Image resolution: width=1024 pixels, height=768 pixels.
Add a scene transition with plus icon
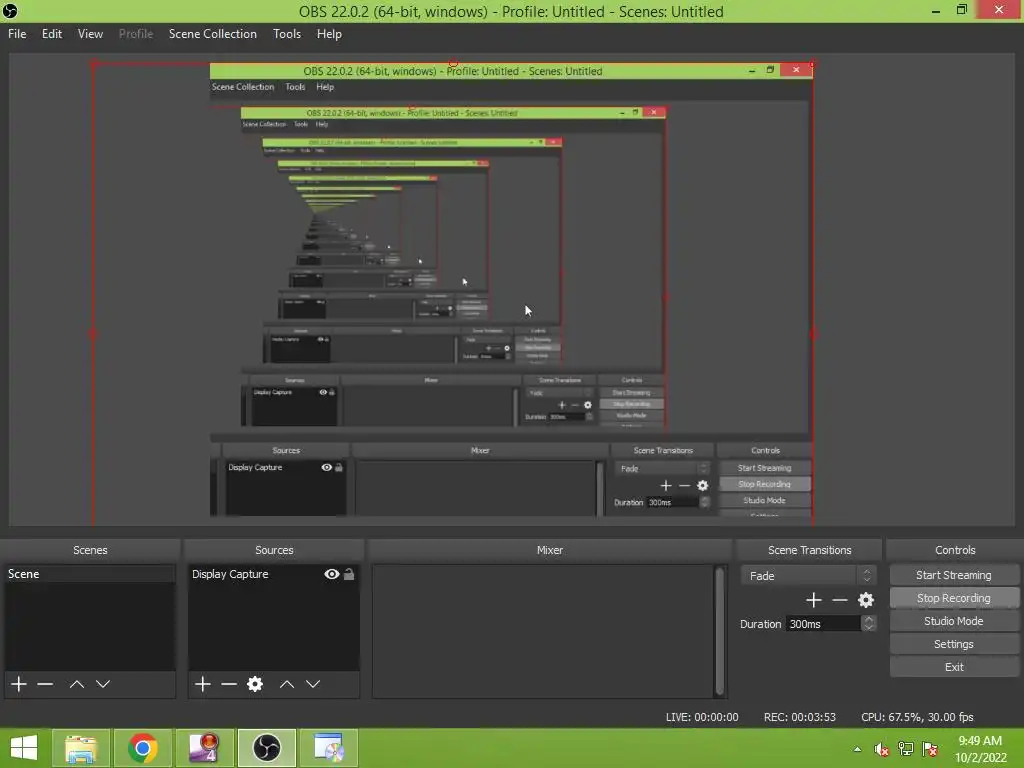click(x=814, y=600)
